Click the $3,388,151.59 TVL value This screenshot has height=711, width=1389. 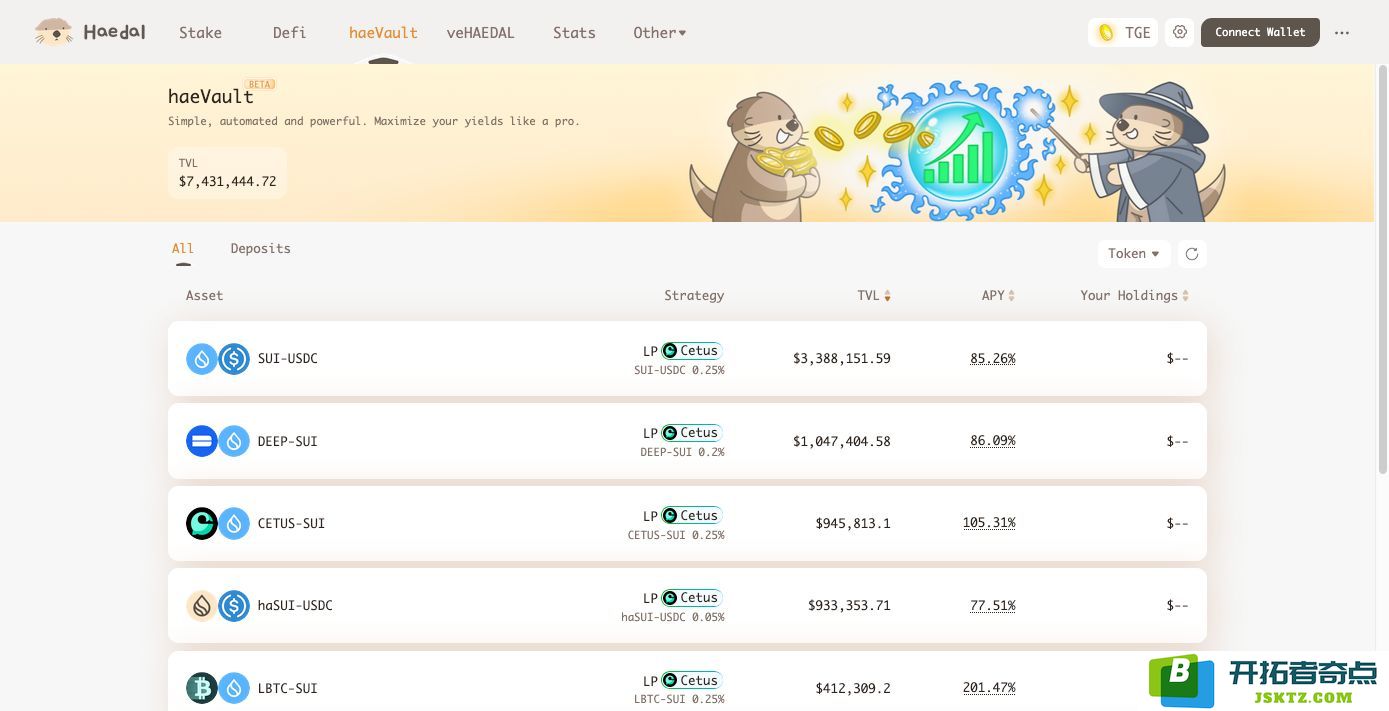[x=842, y=359]
